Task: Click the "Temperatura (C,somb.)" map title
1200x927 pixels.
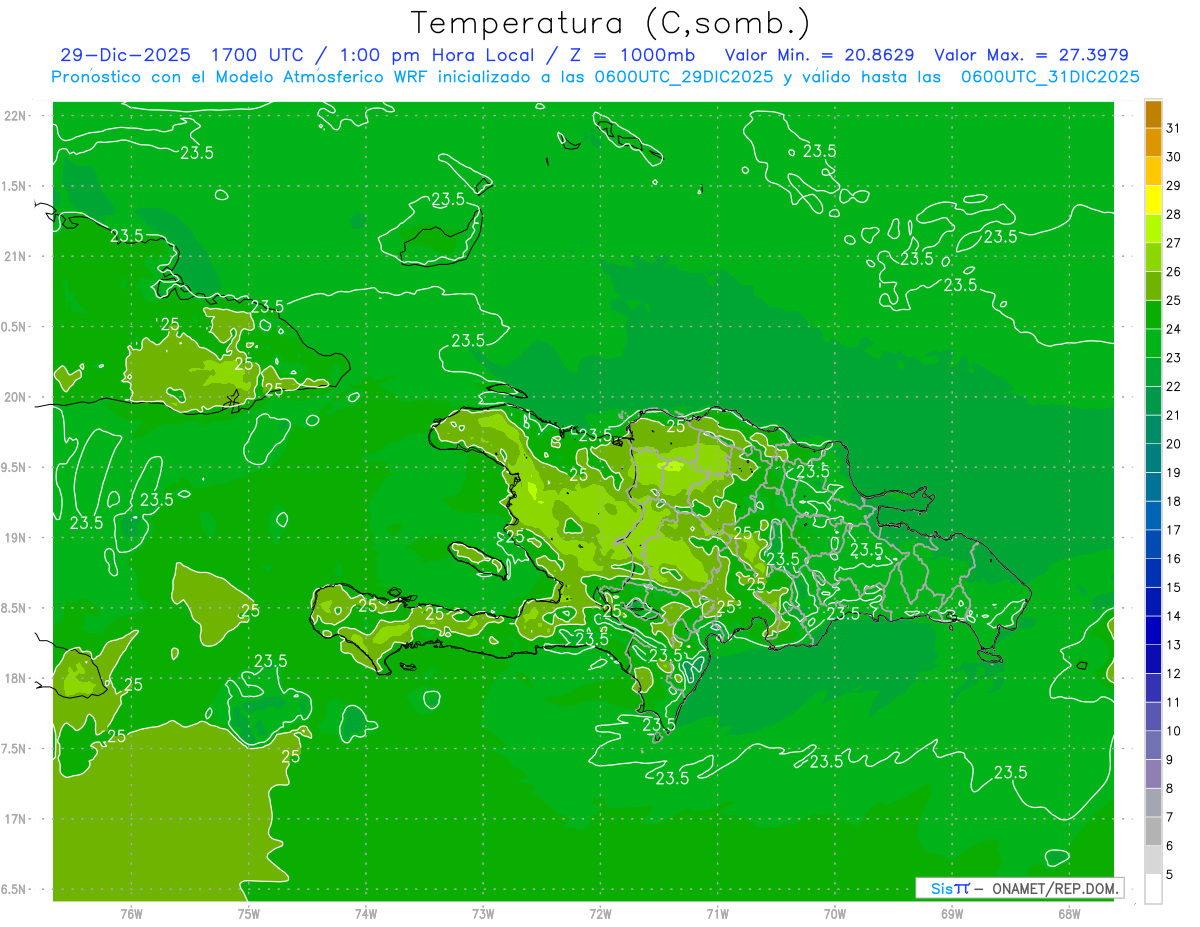Action: tap(611, 22)
